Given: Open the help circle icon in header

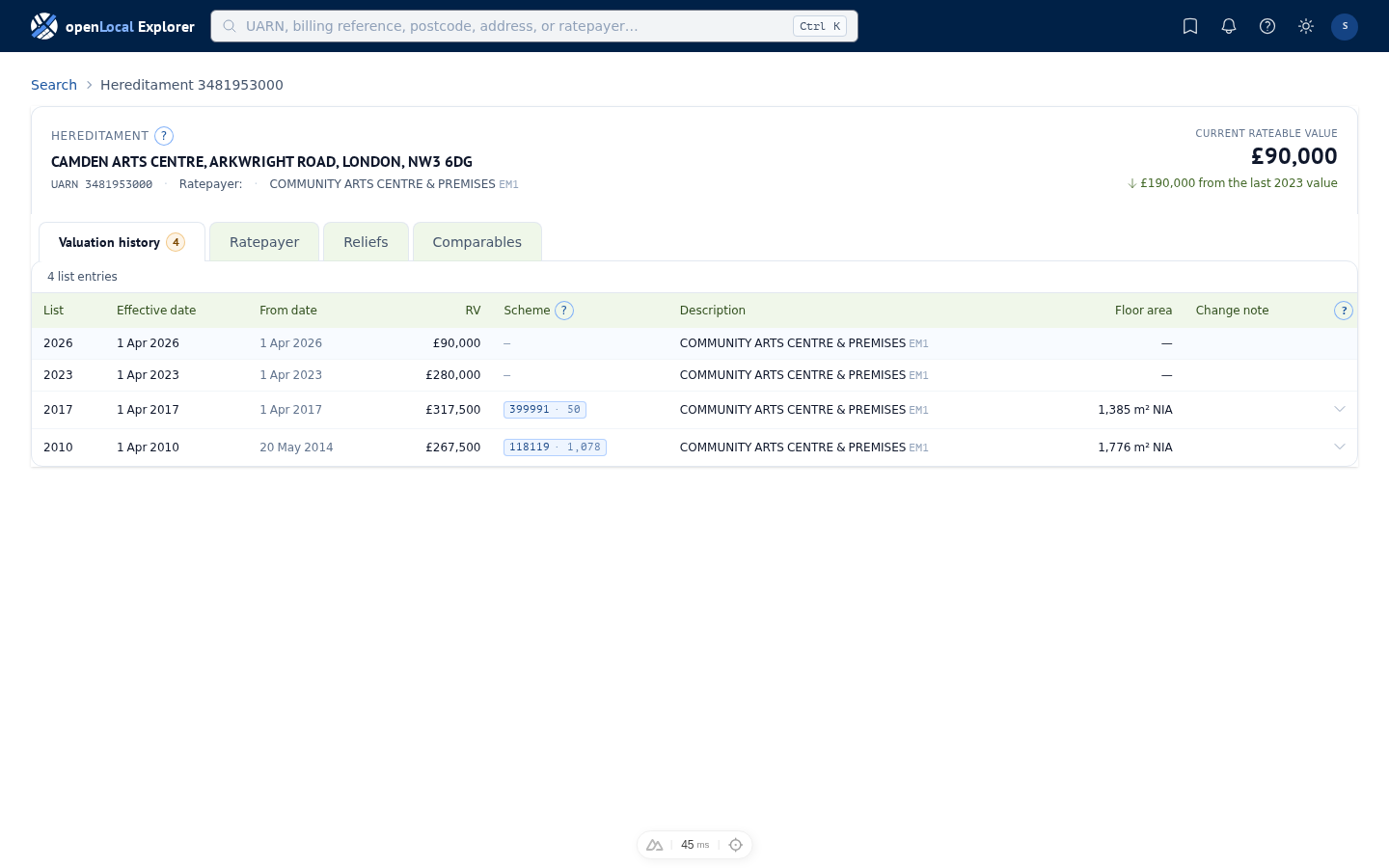Looking at the screenshot, I should point(1267,26).
